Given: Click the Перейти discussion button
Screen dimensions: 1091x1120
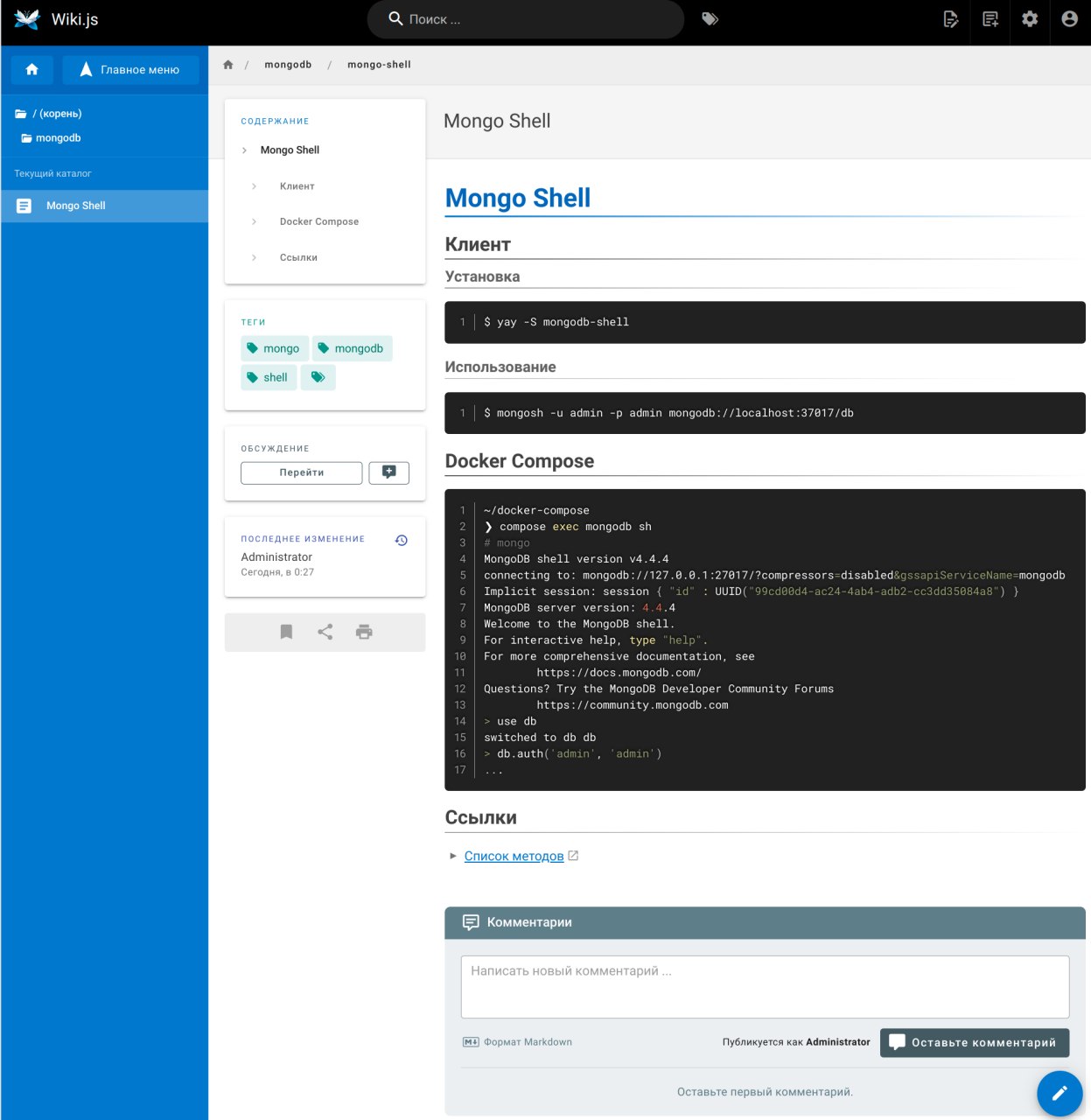Looking at the screenshot, I should [x=302, y=472].
